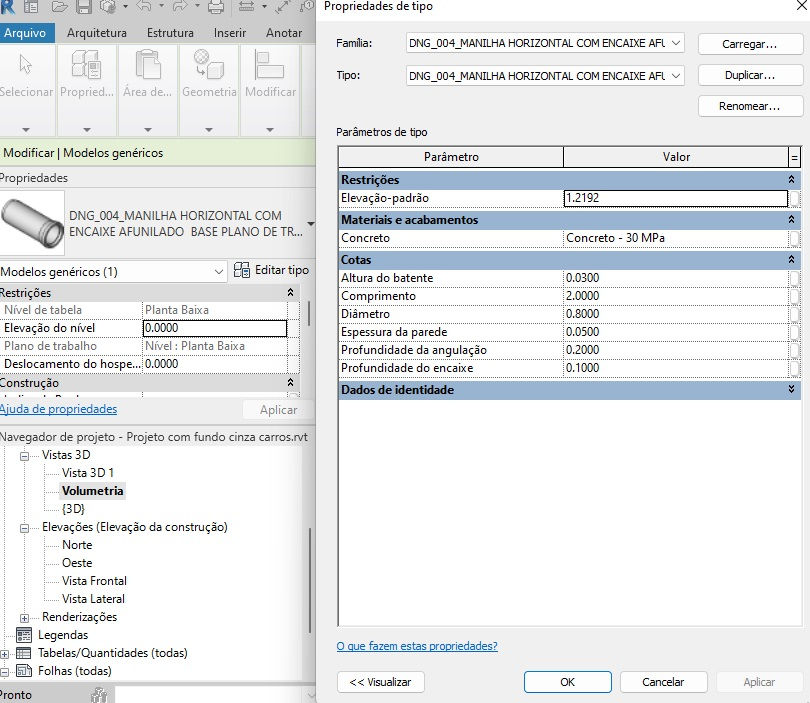
Task: Select Vista Frontal elevation in browser
Action: (x=94, y=581)
